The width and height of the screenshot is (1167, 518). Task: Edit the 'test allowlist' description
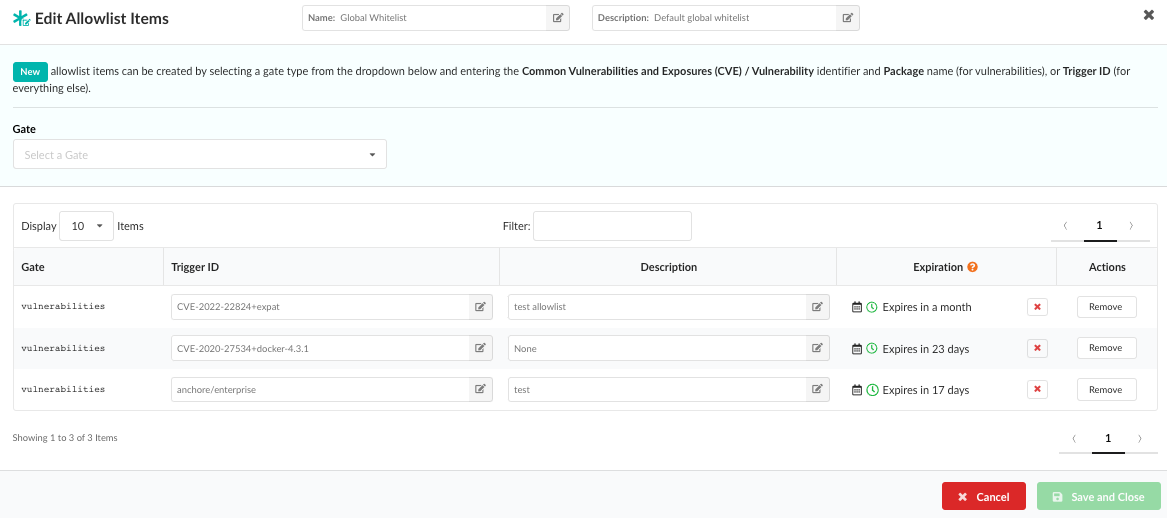click(x=817, y=307)
